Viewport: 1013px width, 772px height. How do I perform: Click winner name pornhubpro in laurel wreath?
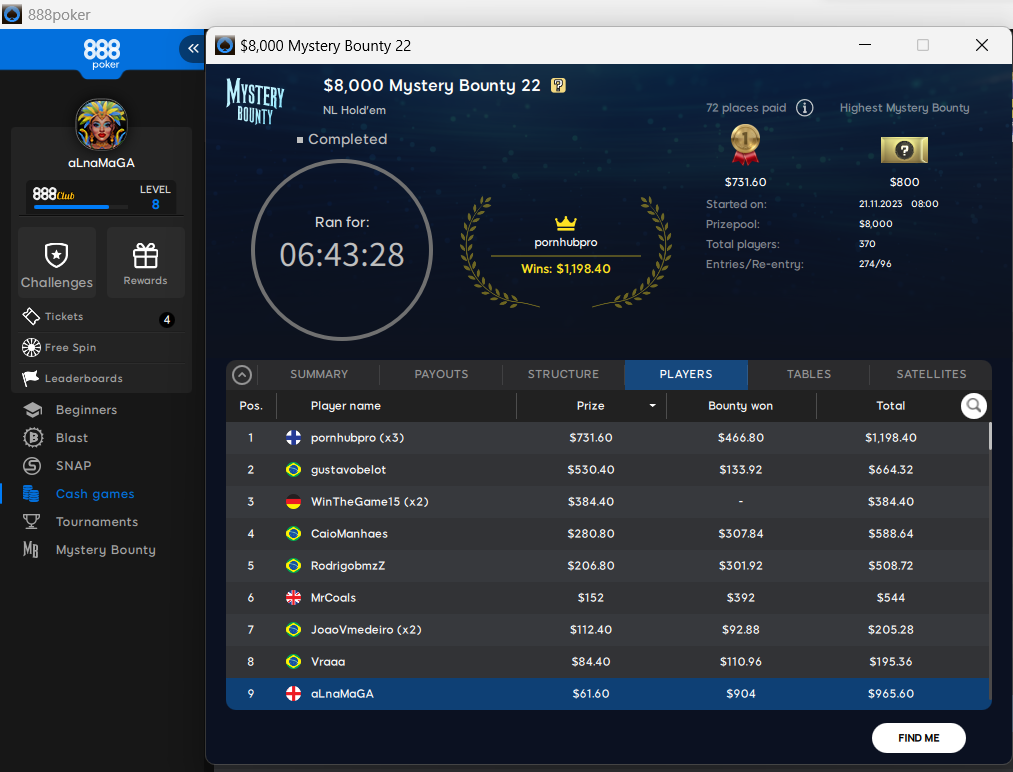566,242
